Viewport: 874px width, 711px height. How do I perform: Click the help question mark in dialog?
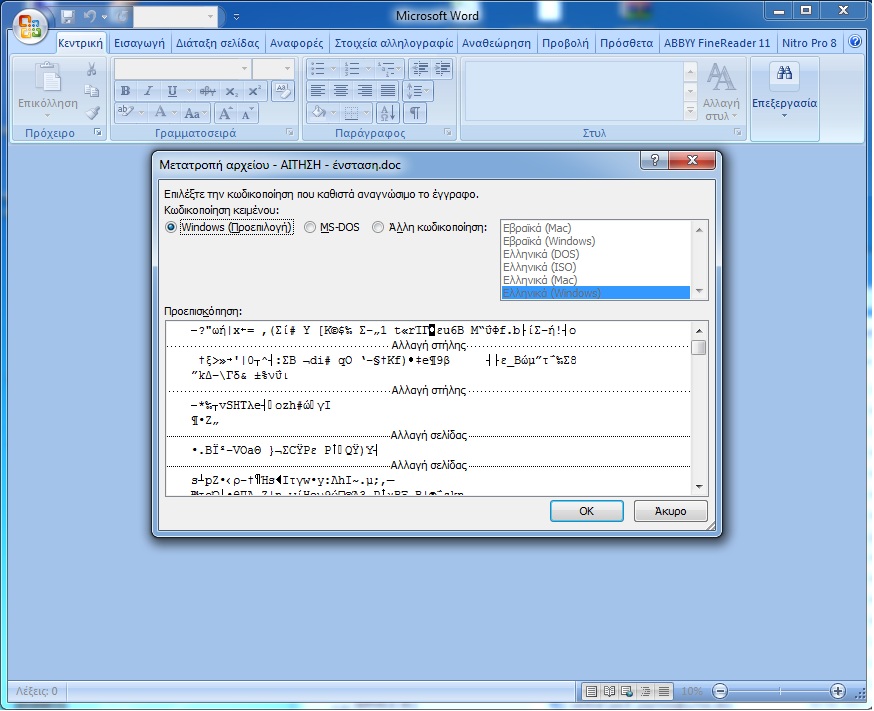point(655,160)
